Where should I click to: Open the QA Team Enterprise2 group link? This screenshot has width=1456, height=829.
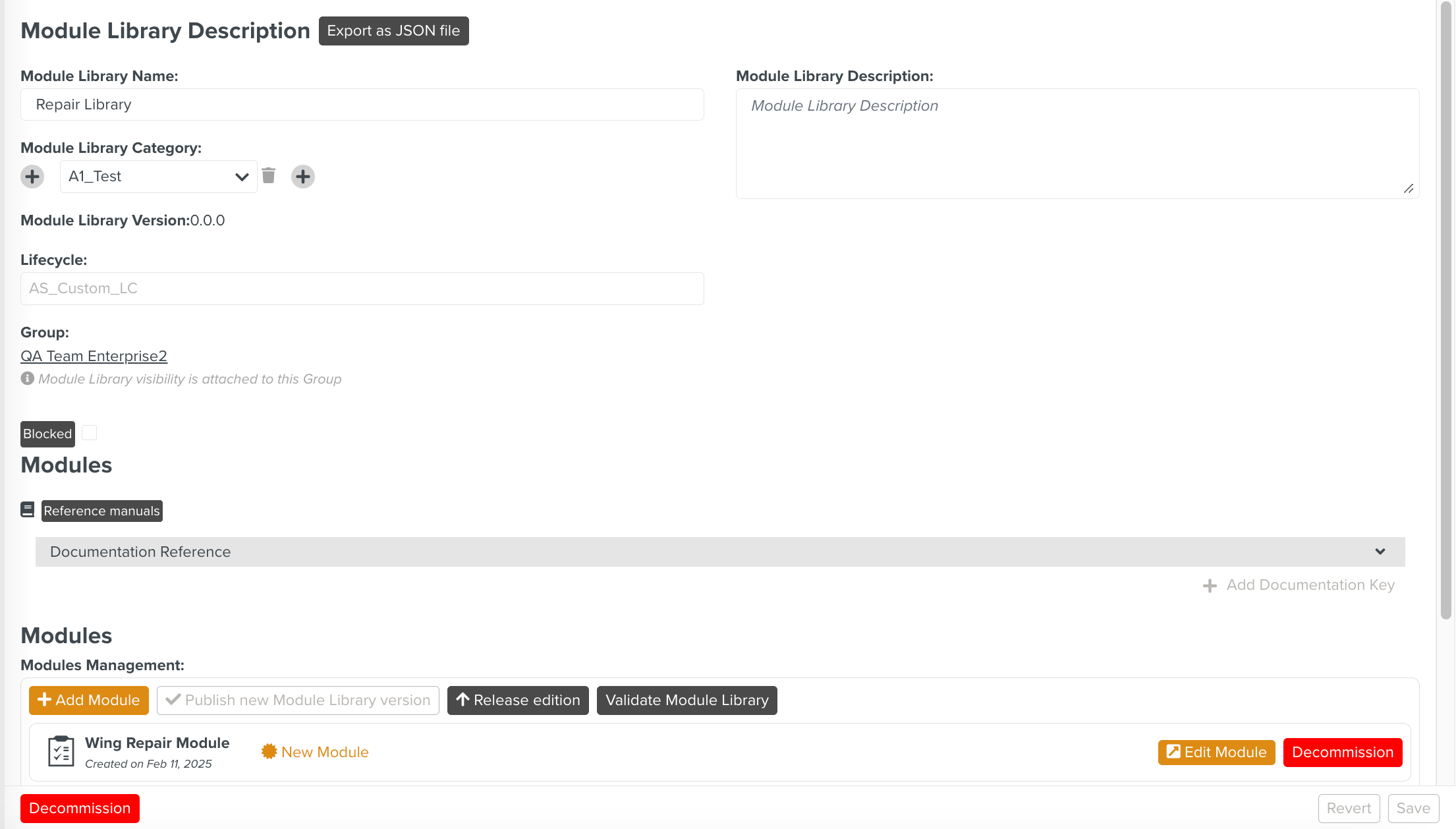tap(94, 356)
